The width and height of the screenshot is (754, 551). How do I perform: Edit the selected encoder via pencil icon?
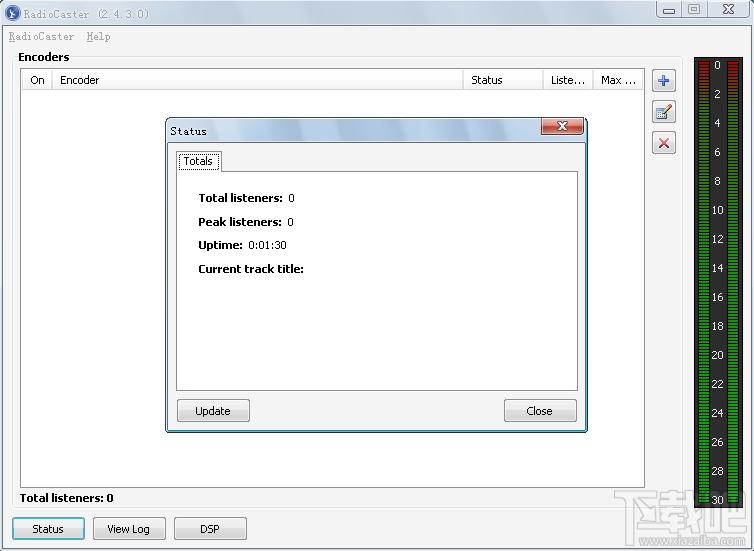(664, 112)
